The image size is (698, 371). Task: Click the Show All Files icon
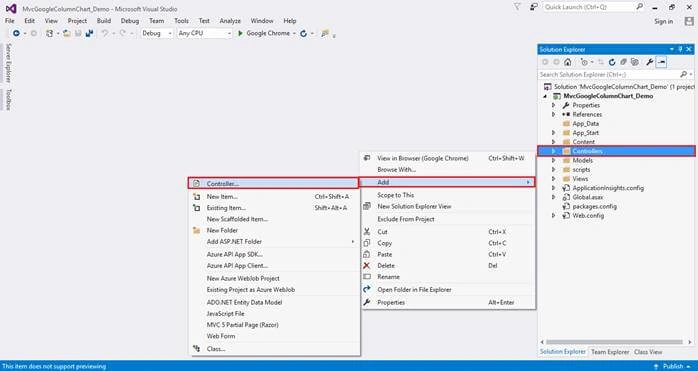pos(635,62)
